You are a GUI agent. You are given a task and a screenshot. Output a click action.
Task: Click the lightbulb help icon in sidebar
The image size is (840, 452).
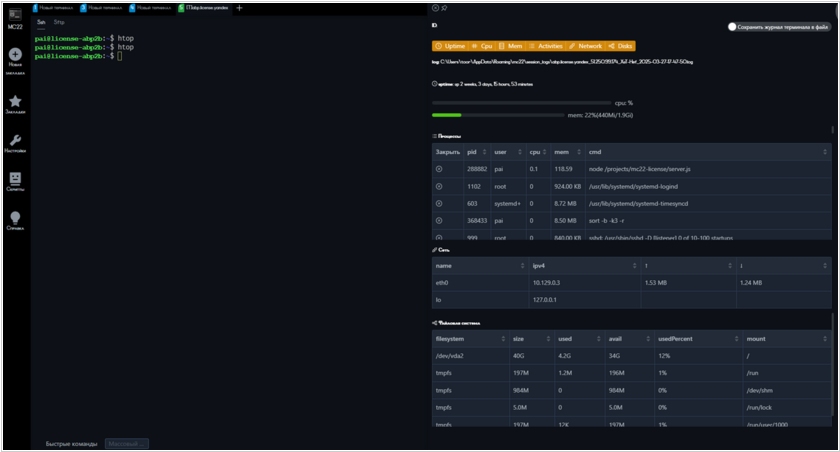[x=15, y=217]
